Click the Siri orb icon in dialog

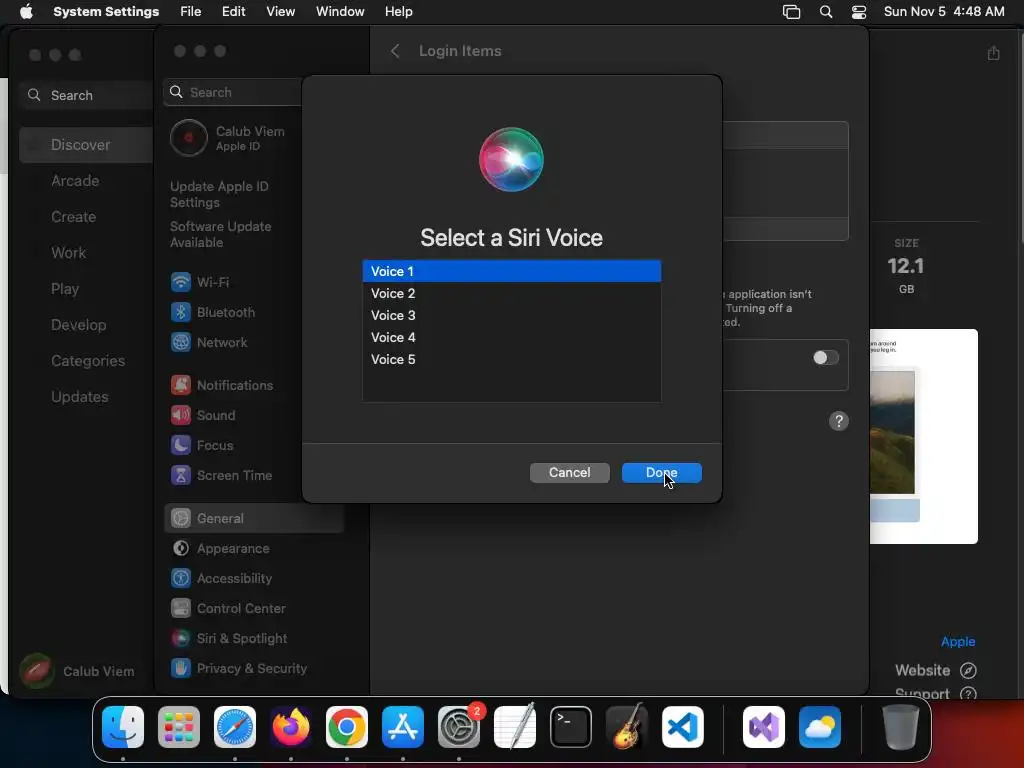[511, 159]
